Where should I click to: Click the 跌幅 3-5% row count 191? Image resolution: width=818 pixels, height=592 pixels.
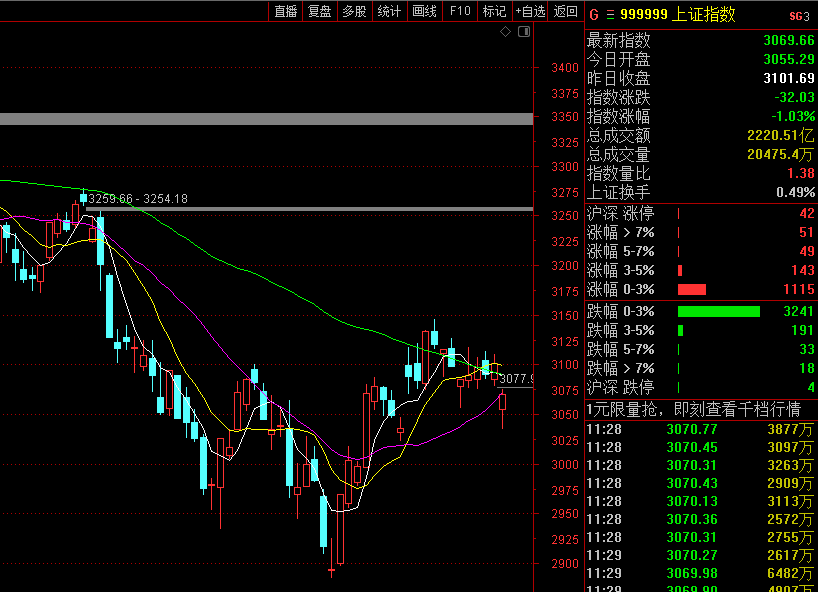pyautogui.click(x=802, y=330)
